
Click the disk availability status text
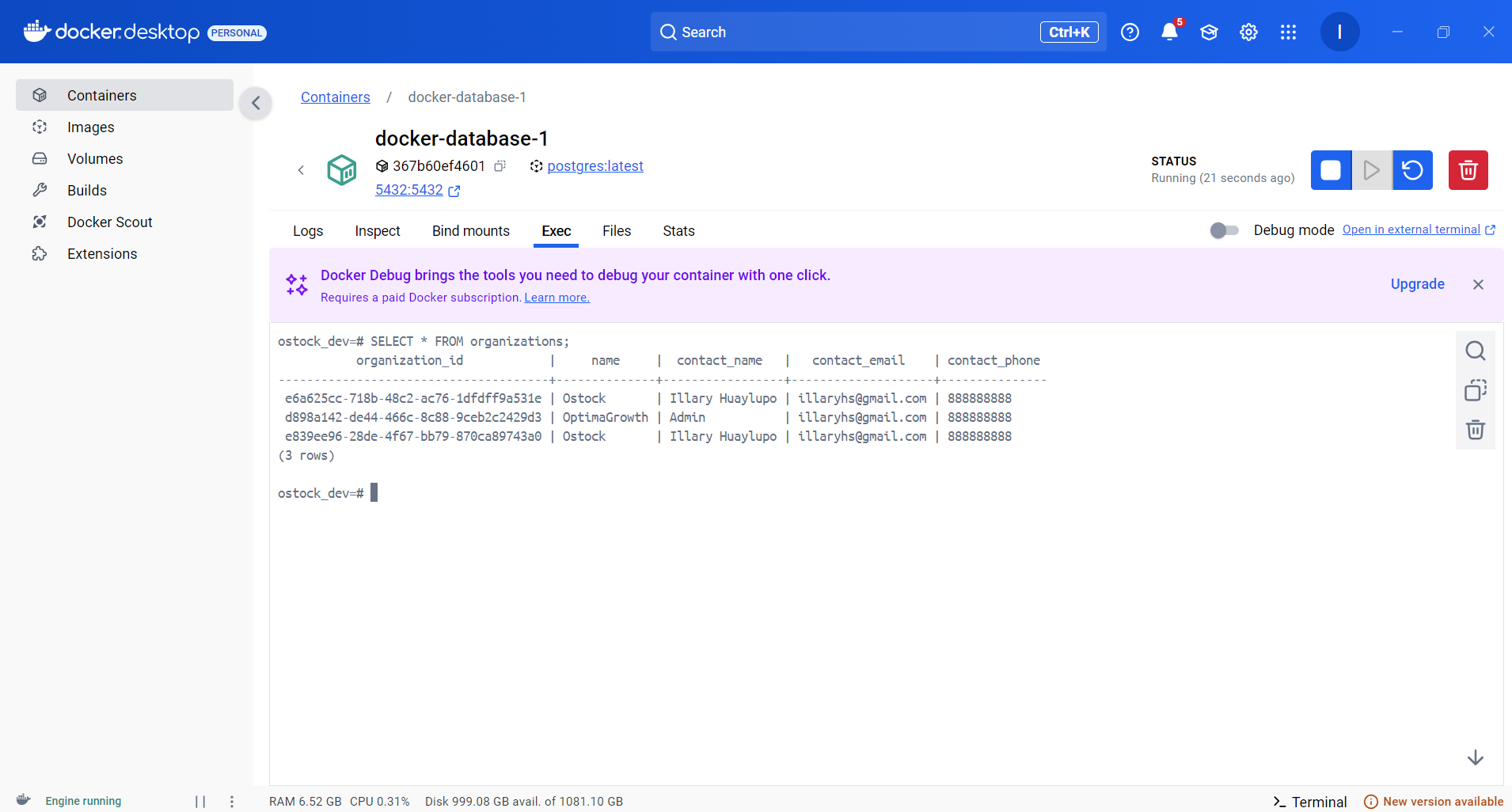coord(524,802)
